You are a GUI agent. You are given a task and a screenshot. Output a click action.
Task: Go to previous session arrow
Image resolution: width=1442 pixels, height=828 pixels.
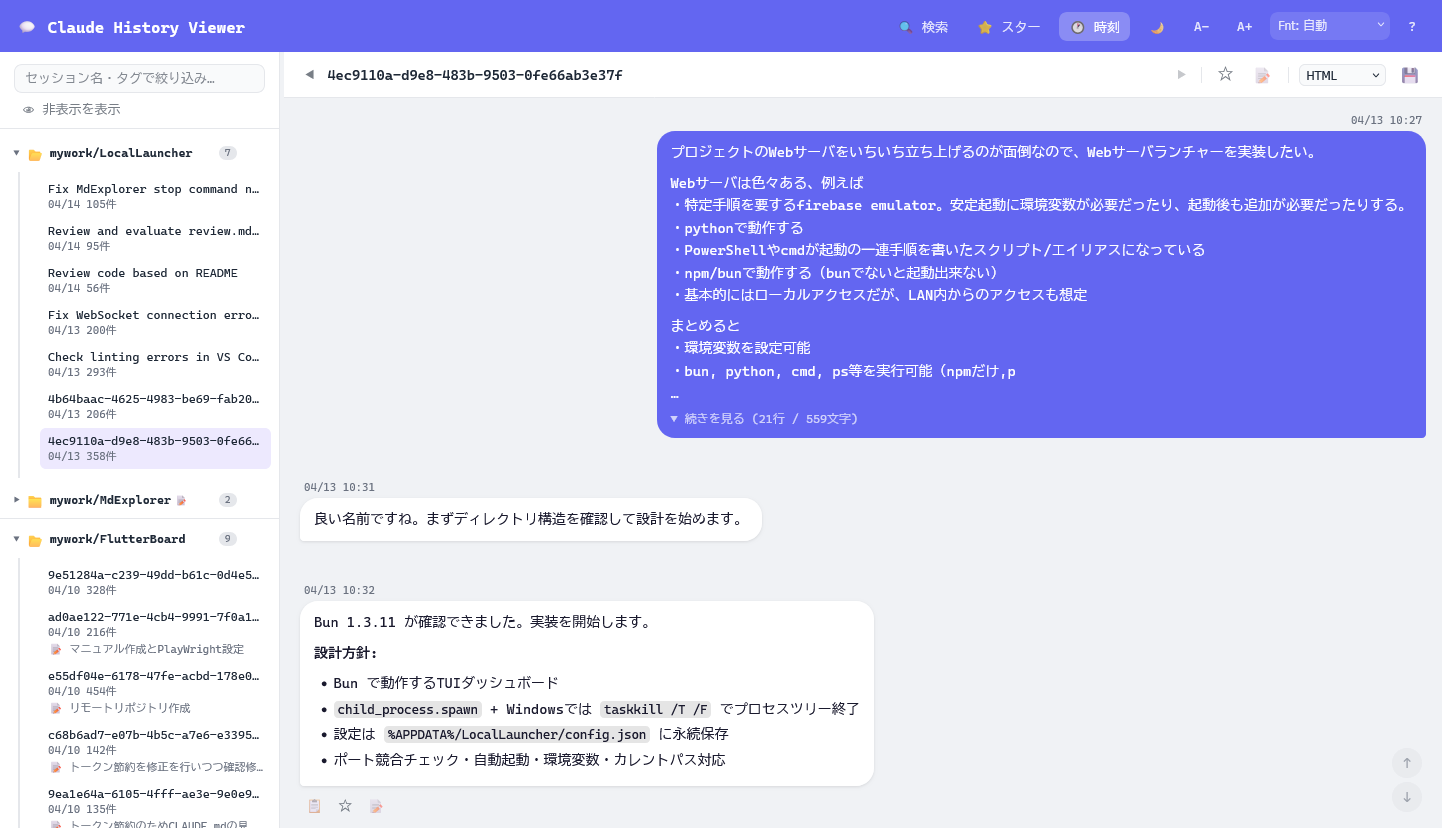pyautogui.click(x=309, y=75)
